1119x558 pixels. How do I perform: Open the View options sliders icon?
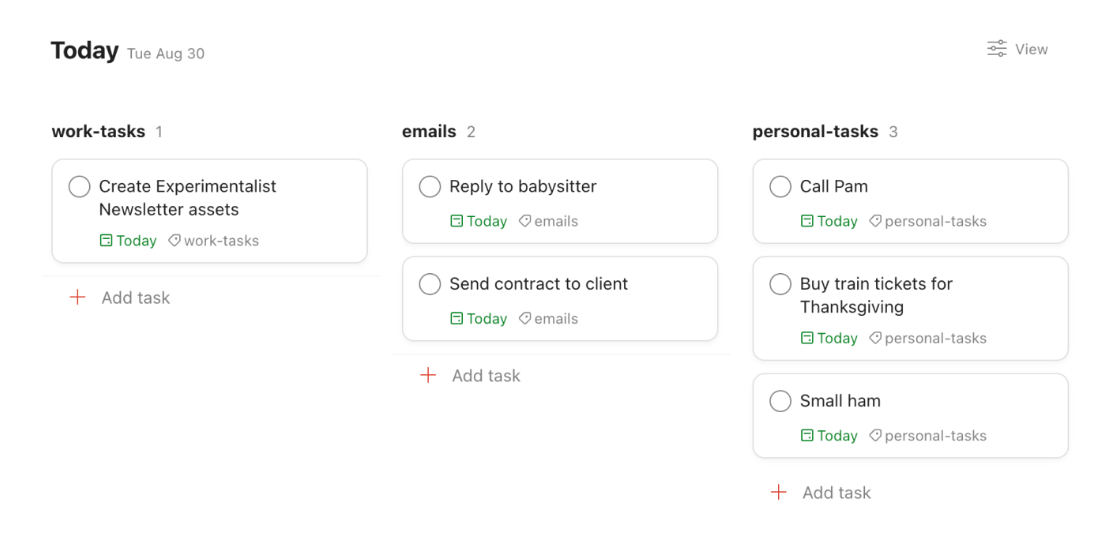[997, 49]
